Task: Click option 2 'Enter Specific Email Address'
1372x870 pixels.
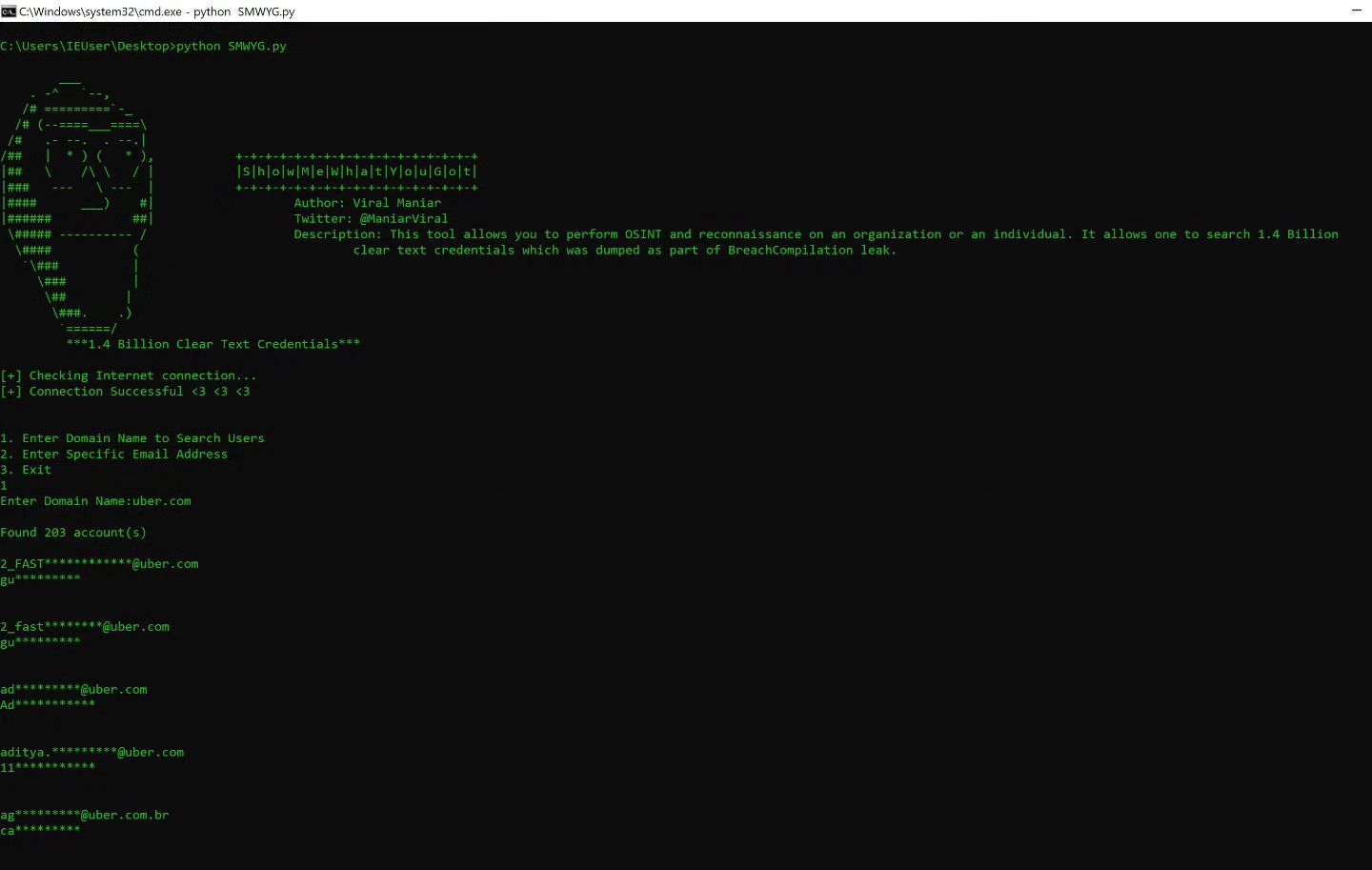Action: (x=114, y=455)
